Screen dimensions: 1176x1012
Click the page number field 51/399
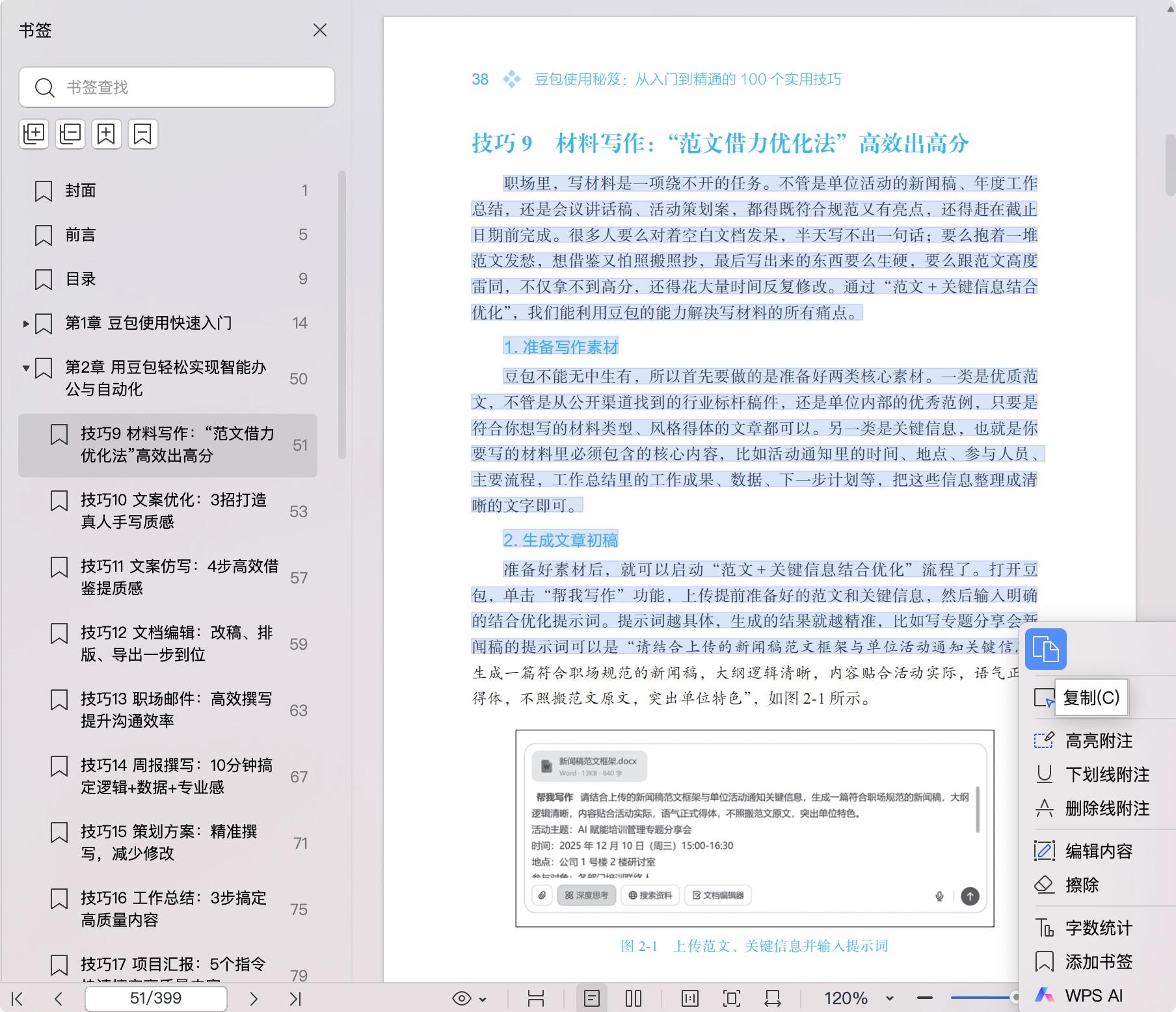pos(156,998)
